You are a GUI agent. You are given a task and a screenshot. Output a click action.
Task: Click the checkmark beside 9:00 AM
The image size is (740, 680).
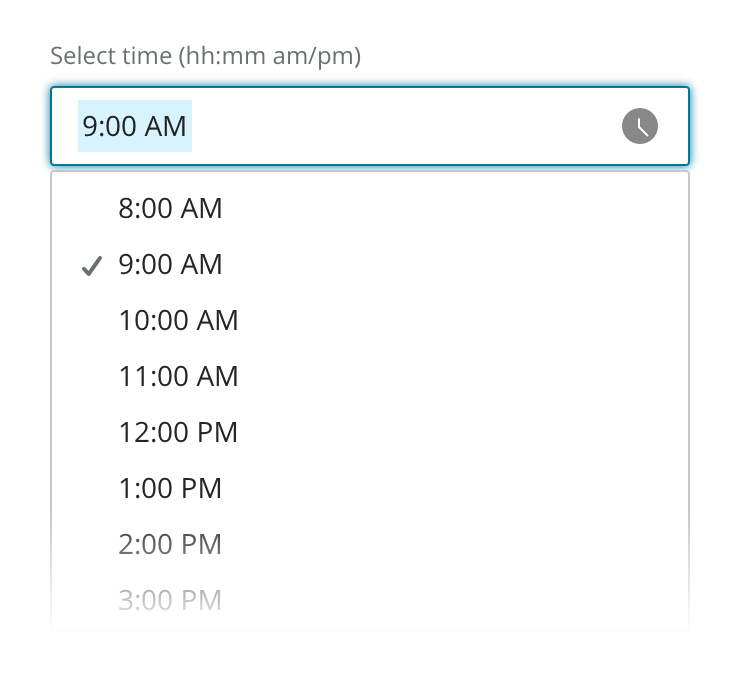(92, 266)
